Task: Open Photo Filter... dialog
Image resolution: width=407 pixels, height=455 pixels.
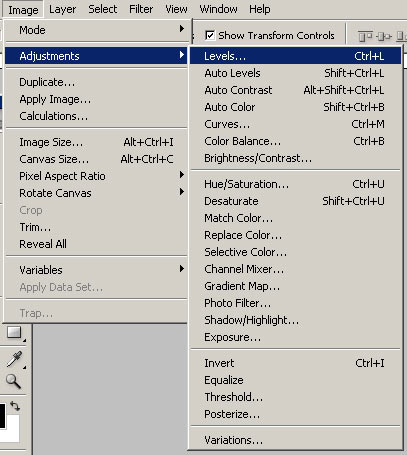Action: coord(295,303)
